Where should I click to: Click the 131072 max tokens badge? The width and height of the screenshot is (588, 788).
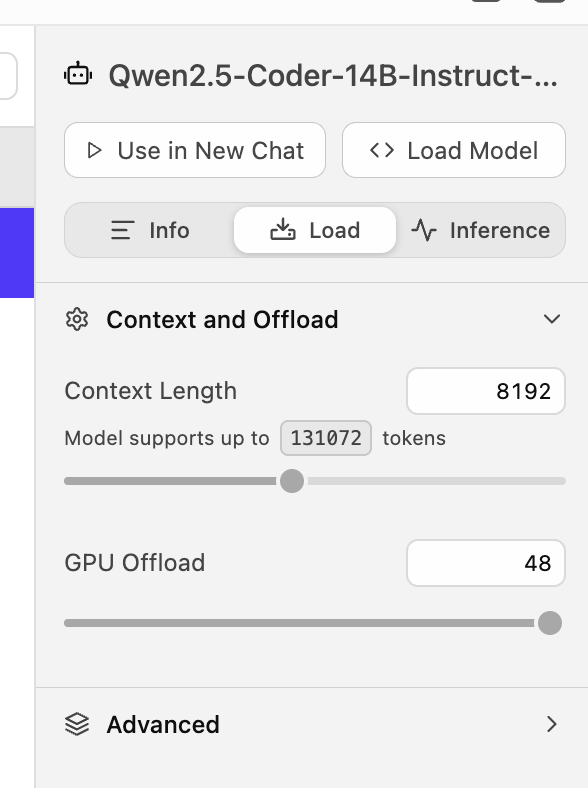coord(326,438)
